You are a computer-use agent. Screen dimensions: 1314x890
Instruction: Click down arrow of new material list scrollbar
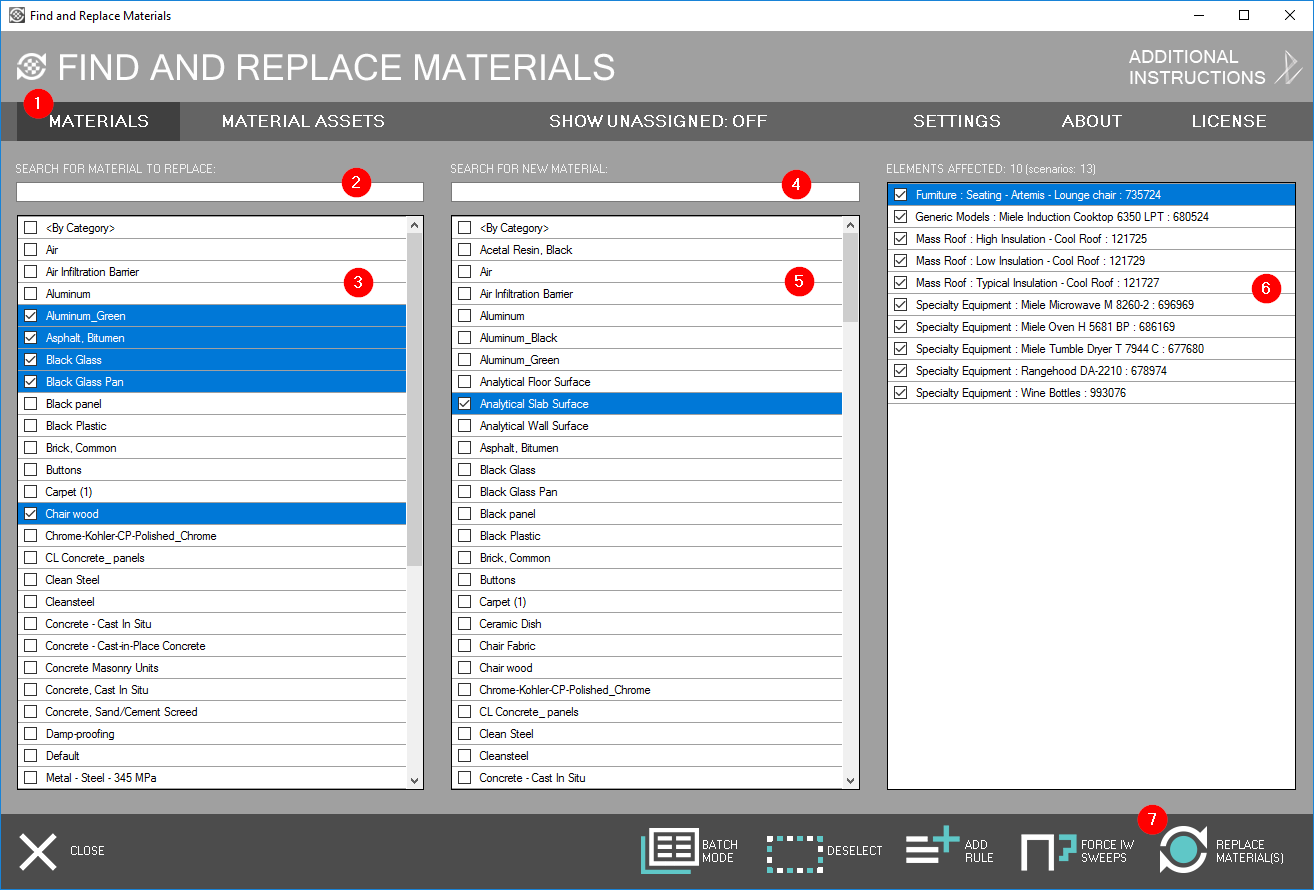click(850, 780)
